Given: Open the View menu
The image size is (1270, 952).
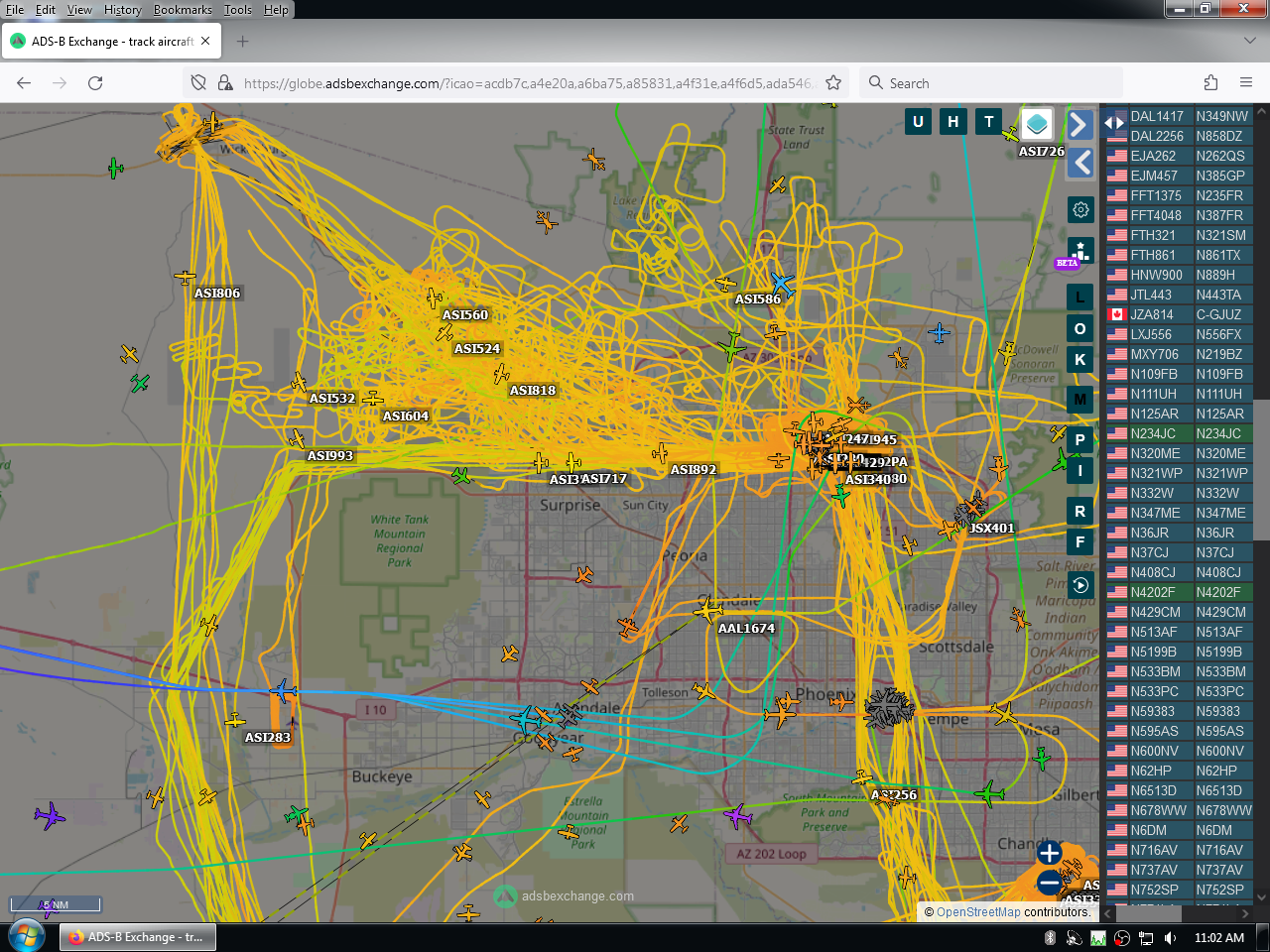Looking at the screenshot, I should pyautogui.click(x=79, y=10).
